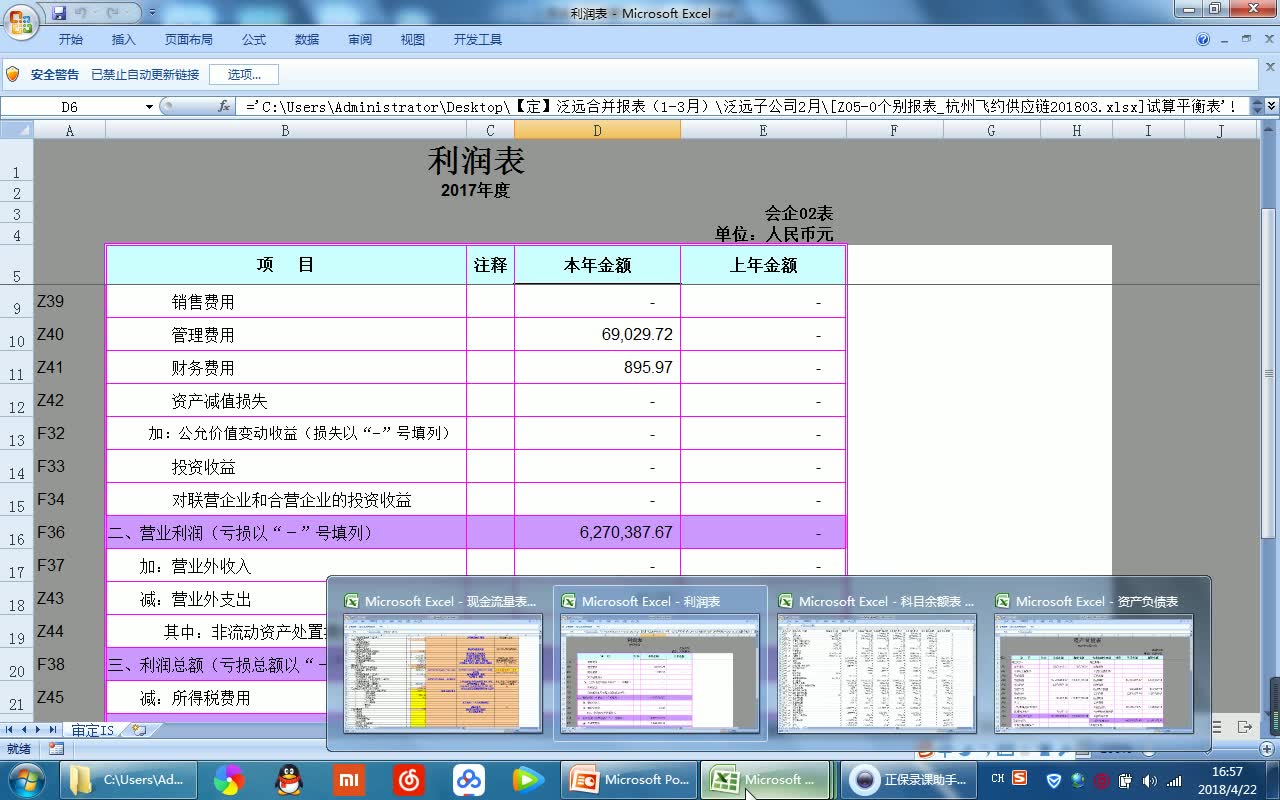Open Excel Help with the question mark icon
The image size is (1280, 800).
pyautogui.click(x=1203, y=39)
